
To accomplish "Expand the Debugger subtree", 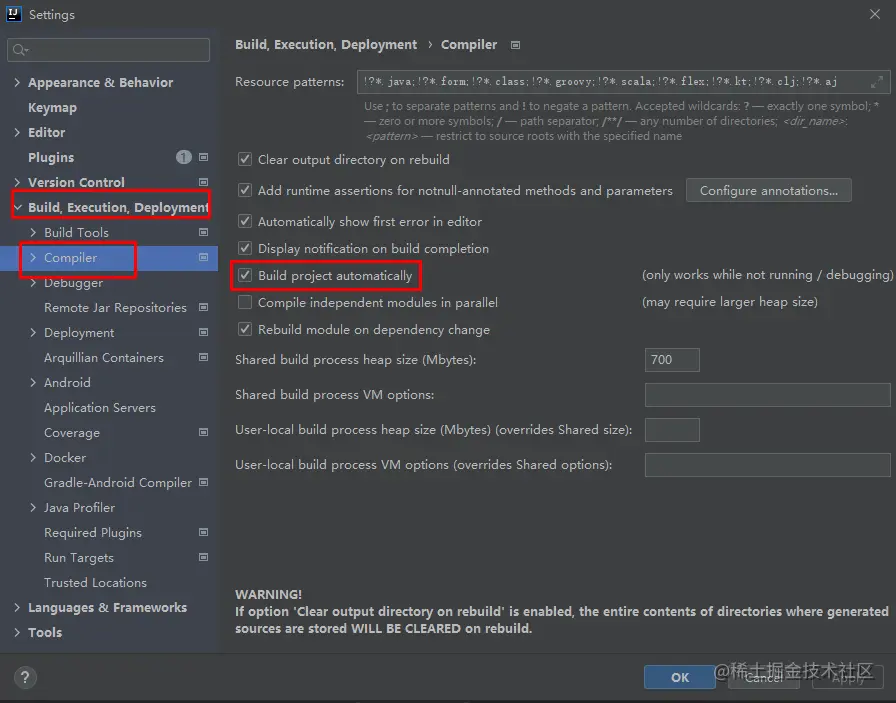I will (x=33, y=282).
